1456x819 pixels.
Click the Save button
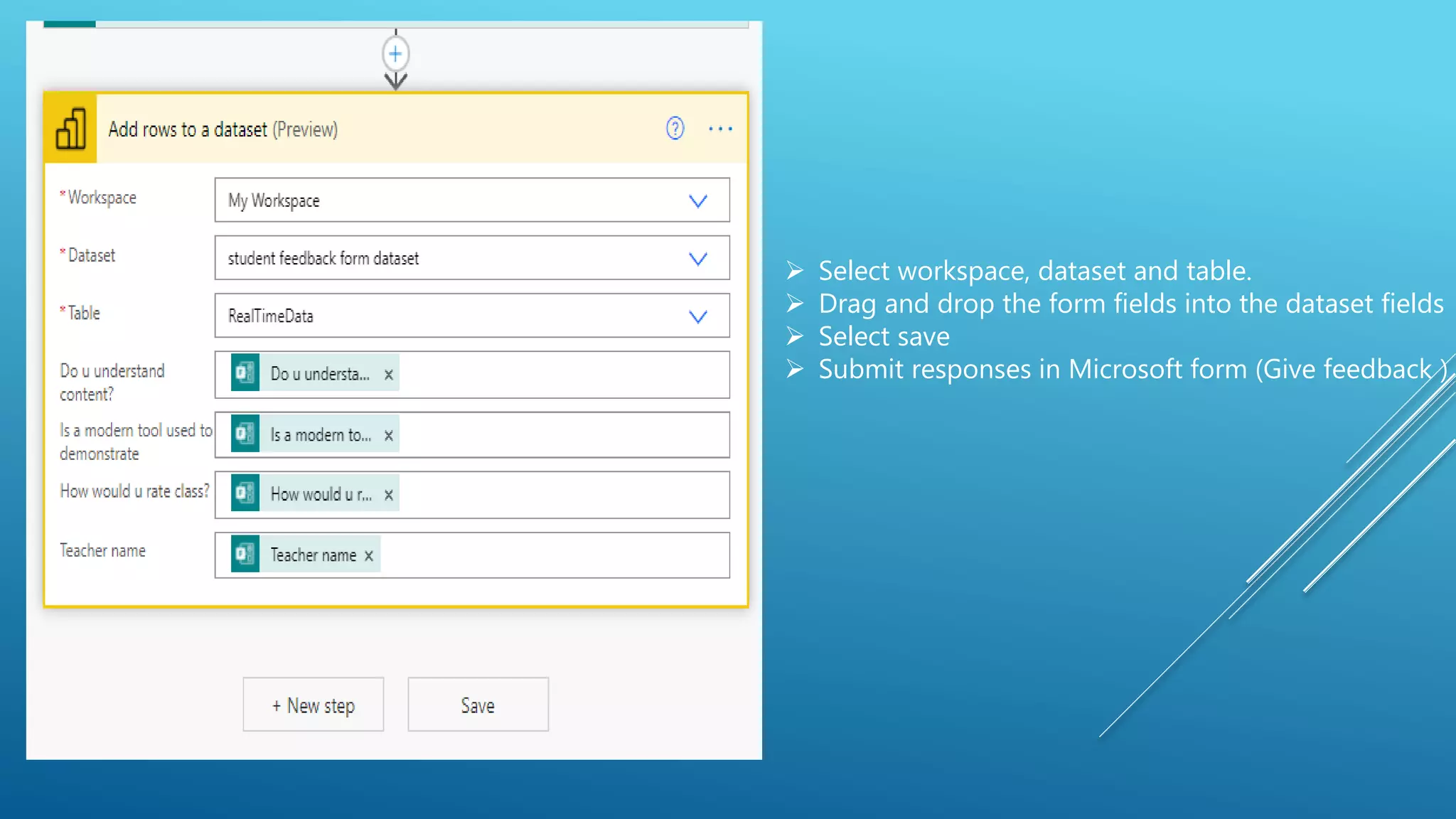click(478, 705)
